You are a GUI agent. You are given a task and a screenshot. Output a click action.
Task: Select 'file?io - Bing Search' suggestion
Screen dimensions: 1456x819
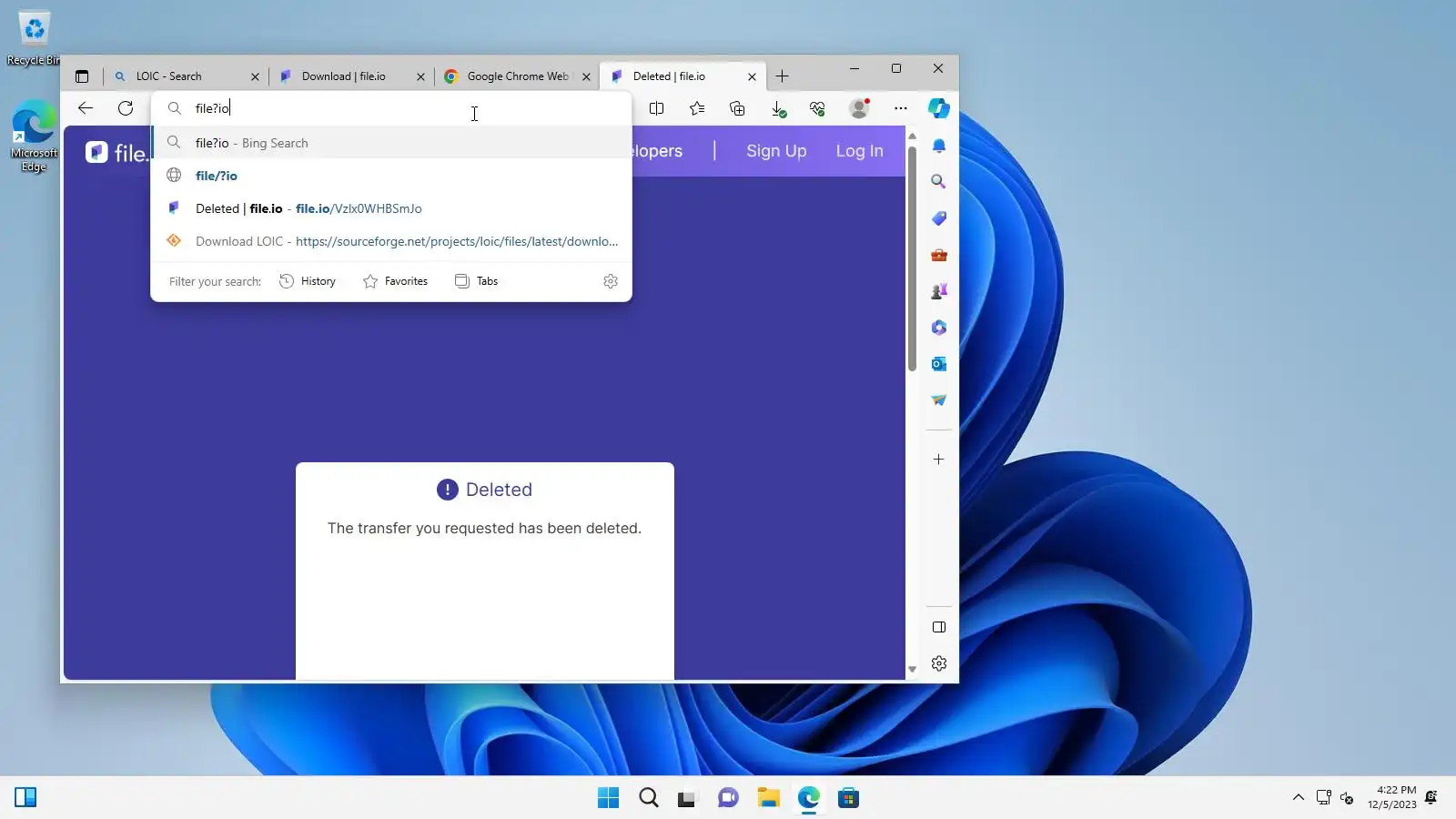391,143
